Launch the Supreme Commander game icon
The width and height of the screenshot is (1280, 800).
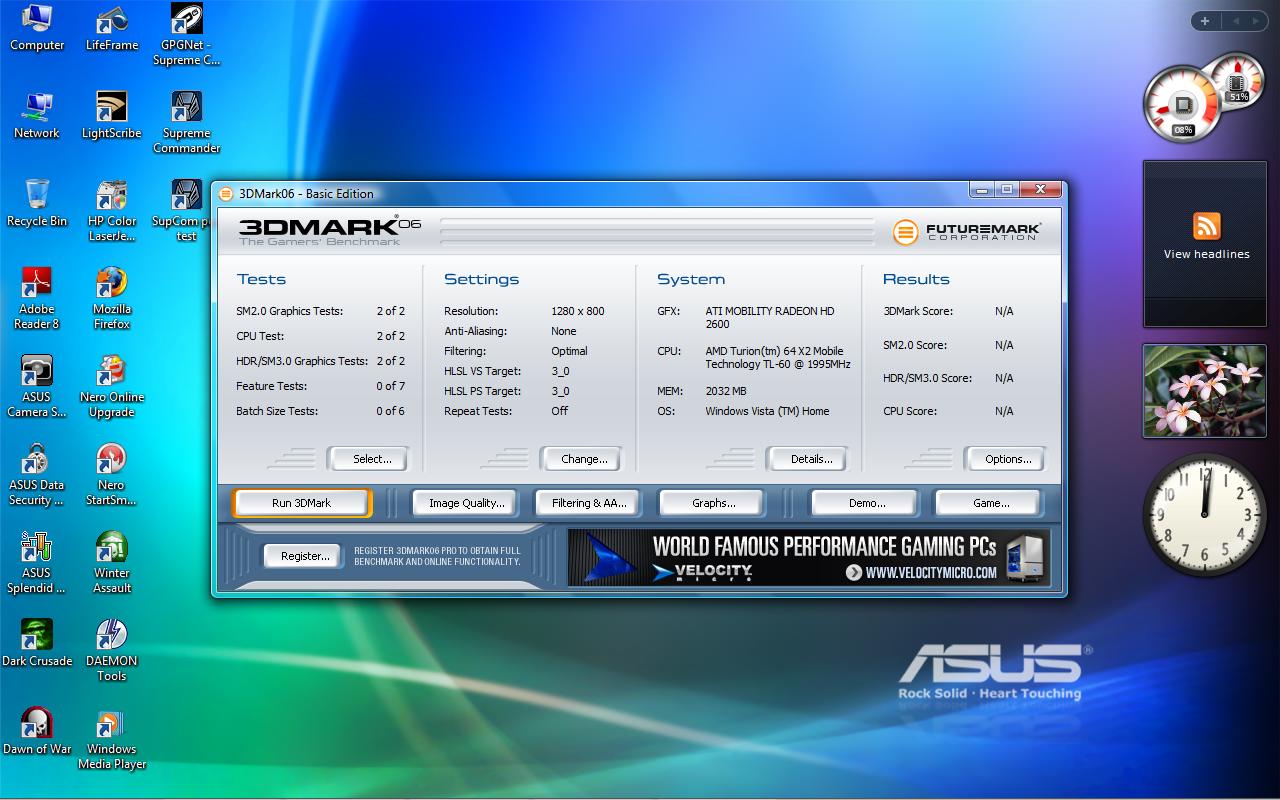186,122
